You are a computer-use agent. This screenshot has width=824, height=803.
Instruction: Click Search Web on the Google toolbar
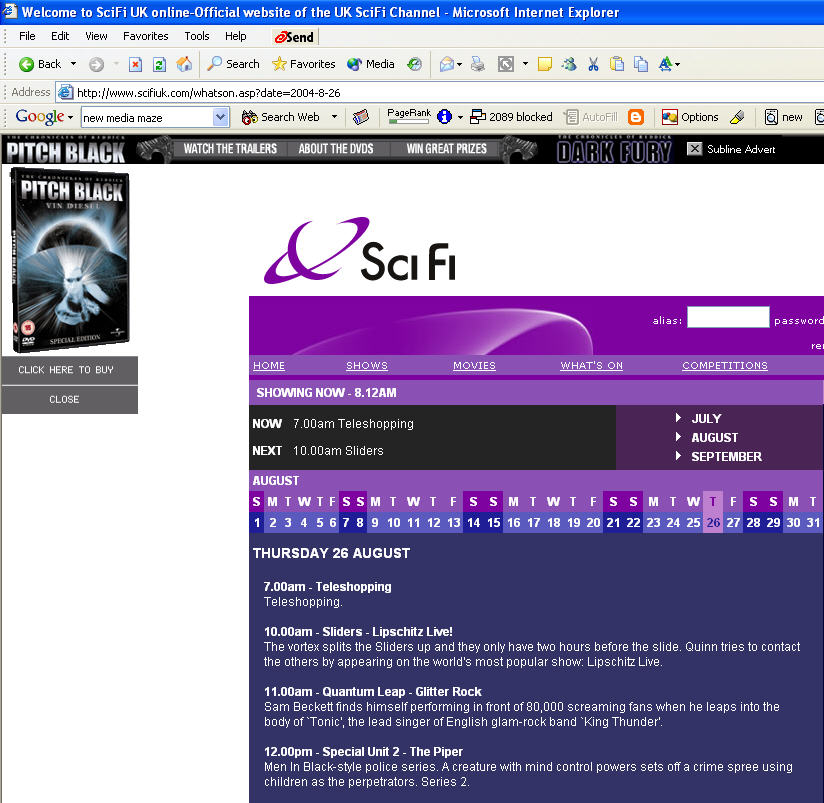[281, 117]
